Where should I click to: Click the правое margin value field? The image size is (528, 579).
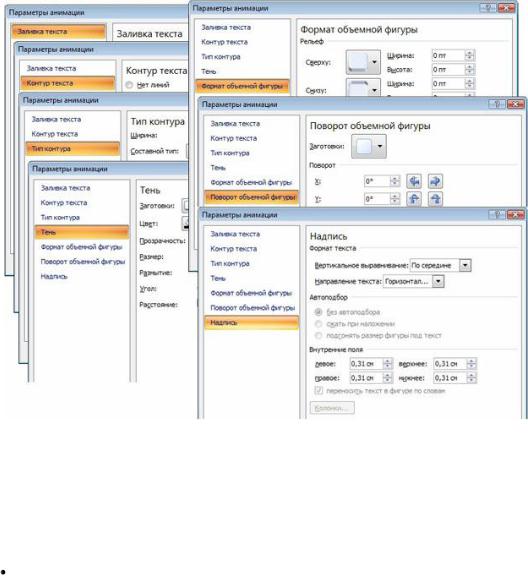pos(367,378)
